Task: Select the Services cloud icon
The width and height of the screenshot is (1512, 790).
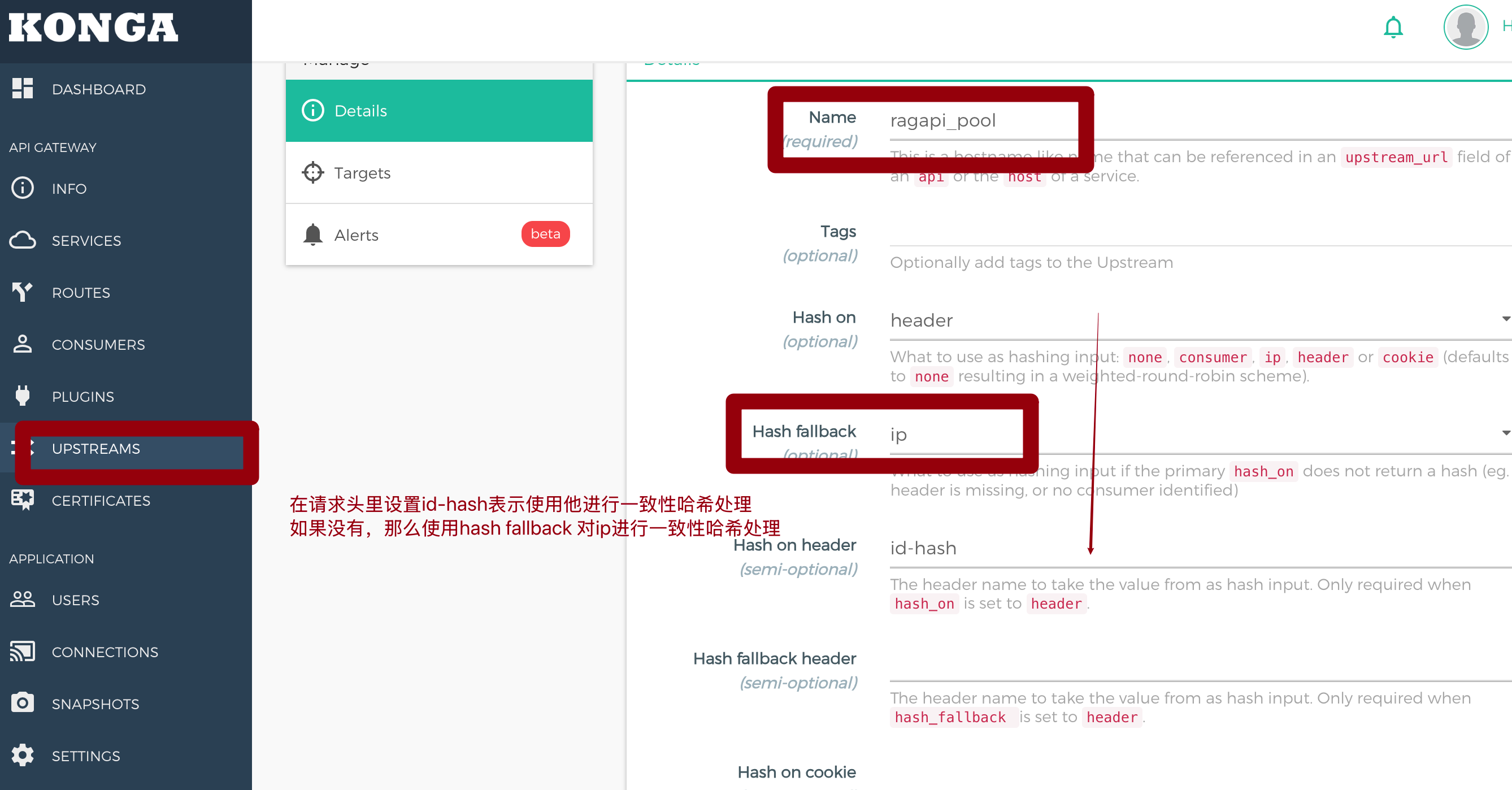Action: [x=22, y=240]
